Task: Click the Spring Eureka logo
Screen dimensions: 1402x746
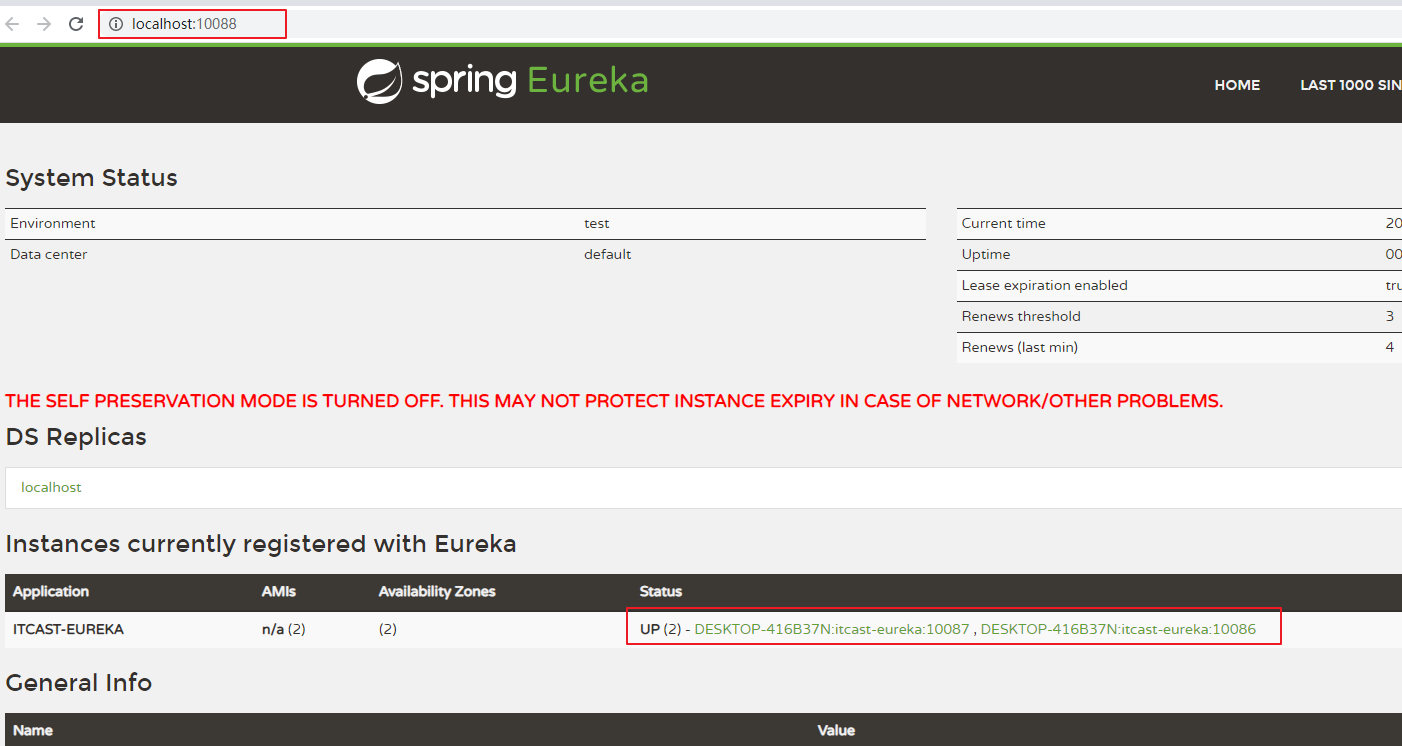Action: [x=503, y=81]
